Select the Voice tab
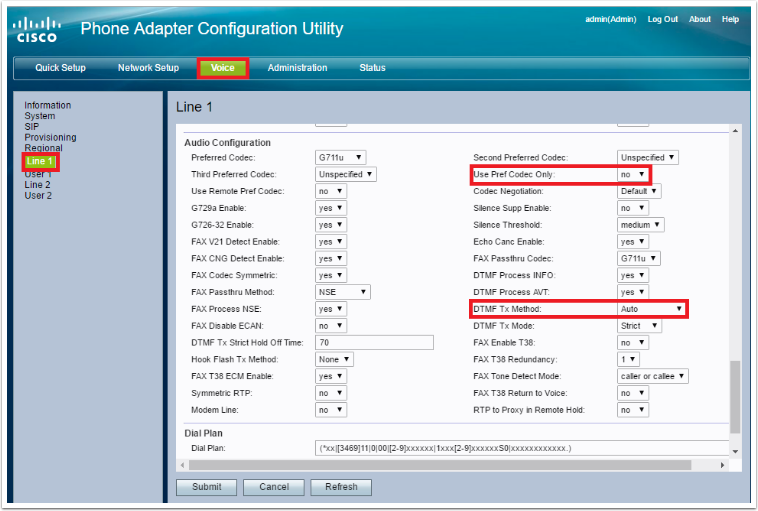The image size is (758, 511). click(x=223, y=68)
